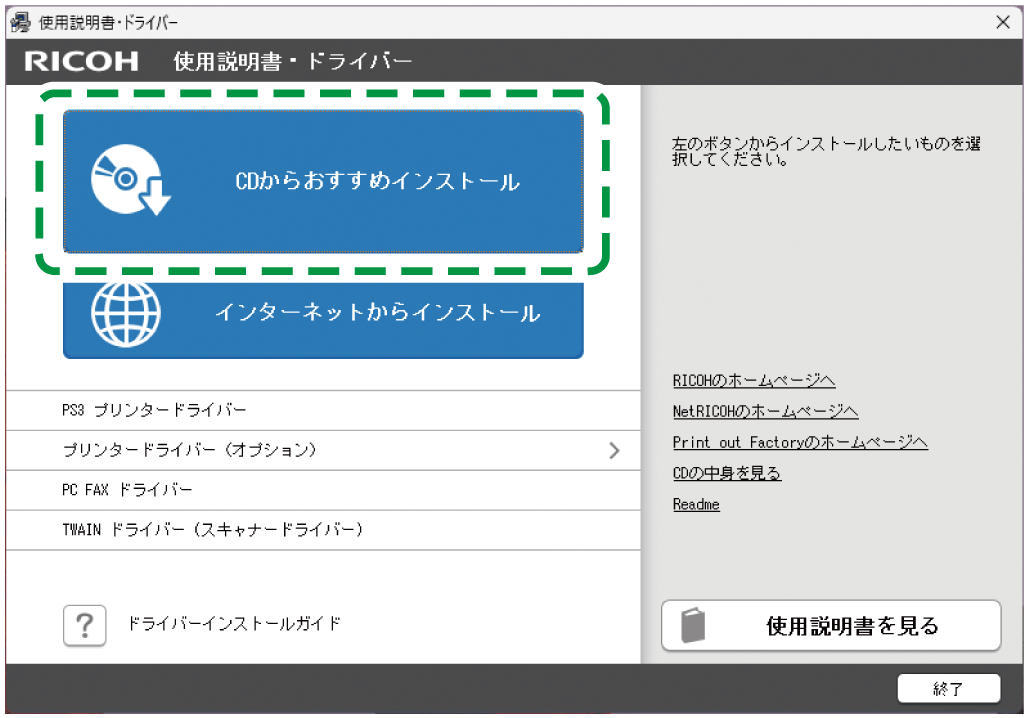Click the question mark icon next to ドライバーインストールガイド
The image size is (1028, 718).
[x=85, y=625]
